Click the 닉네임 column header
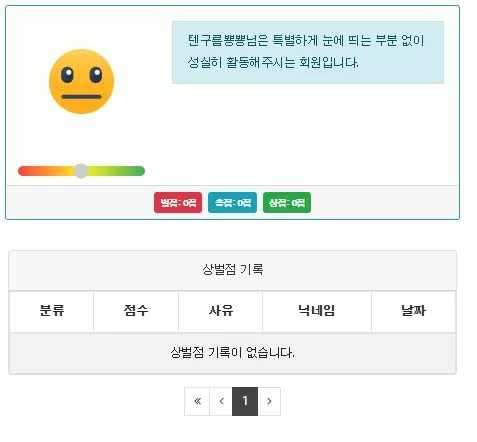Screen dimensions: 477x442 317,311
